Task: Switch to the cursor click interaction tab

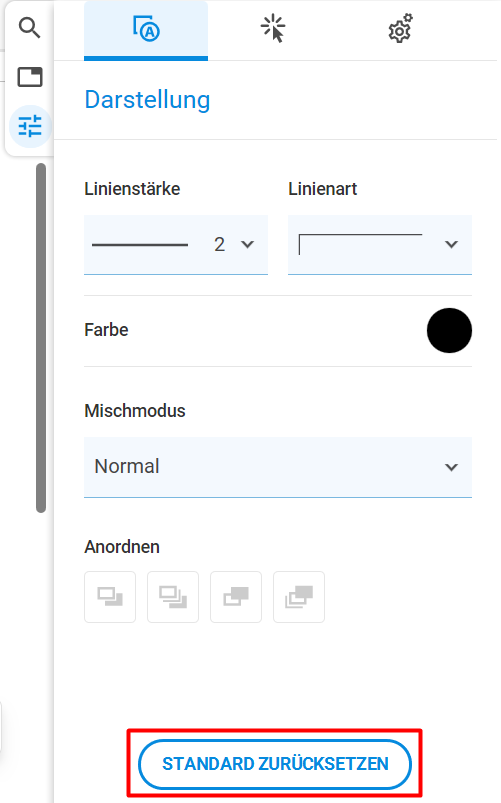Action: (x=273, y=29)
